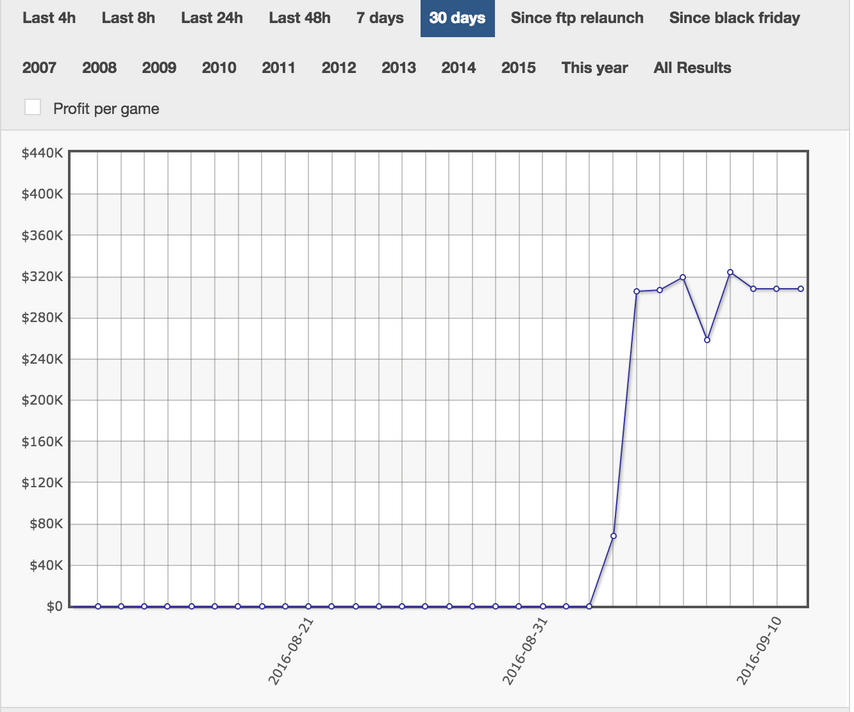Show results for 2015

(518, 68)
